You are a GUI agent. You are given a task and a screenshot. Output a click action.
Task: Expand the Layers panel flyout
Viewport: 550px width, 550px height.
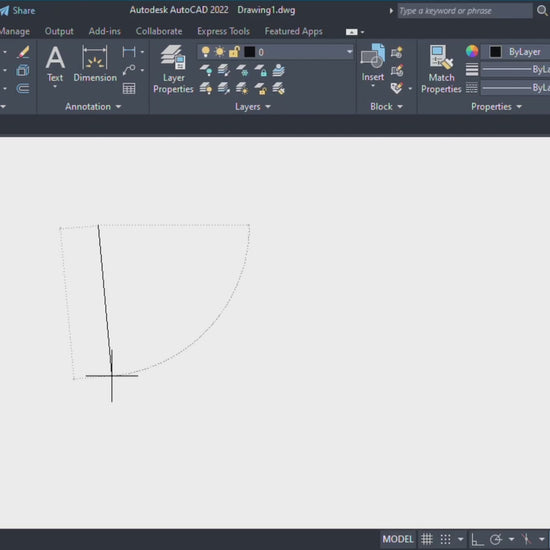tap(253, 107)
